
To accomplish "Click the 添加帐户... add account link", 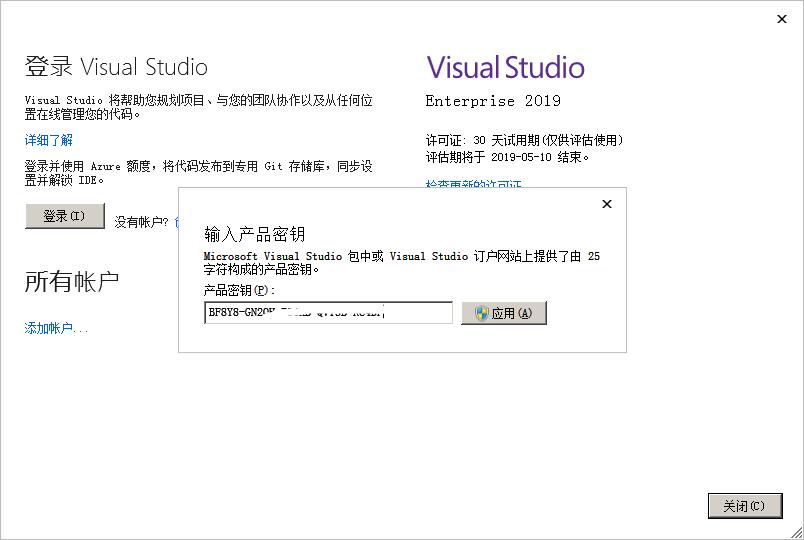I will (x=56, y=328).
